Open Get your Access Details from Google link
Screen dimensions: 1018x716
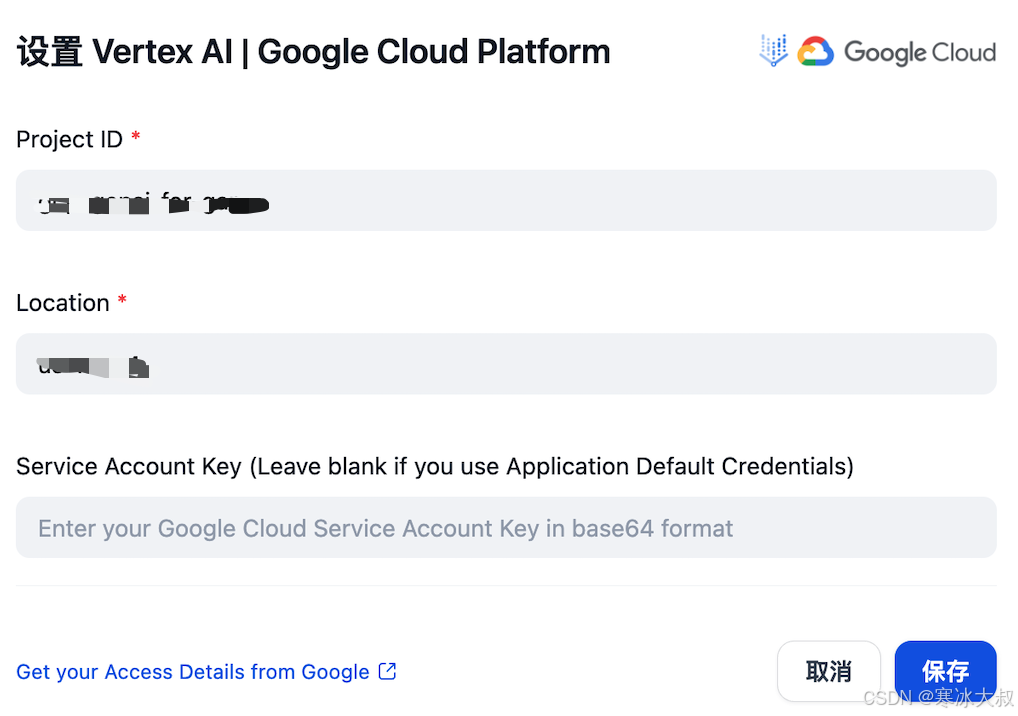coord(193,672)
